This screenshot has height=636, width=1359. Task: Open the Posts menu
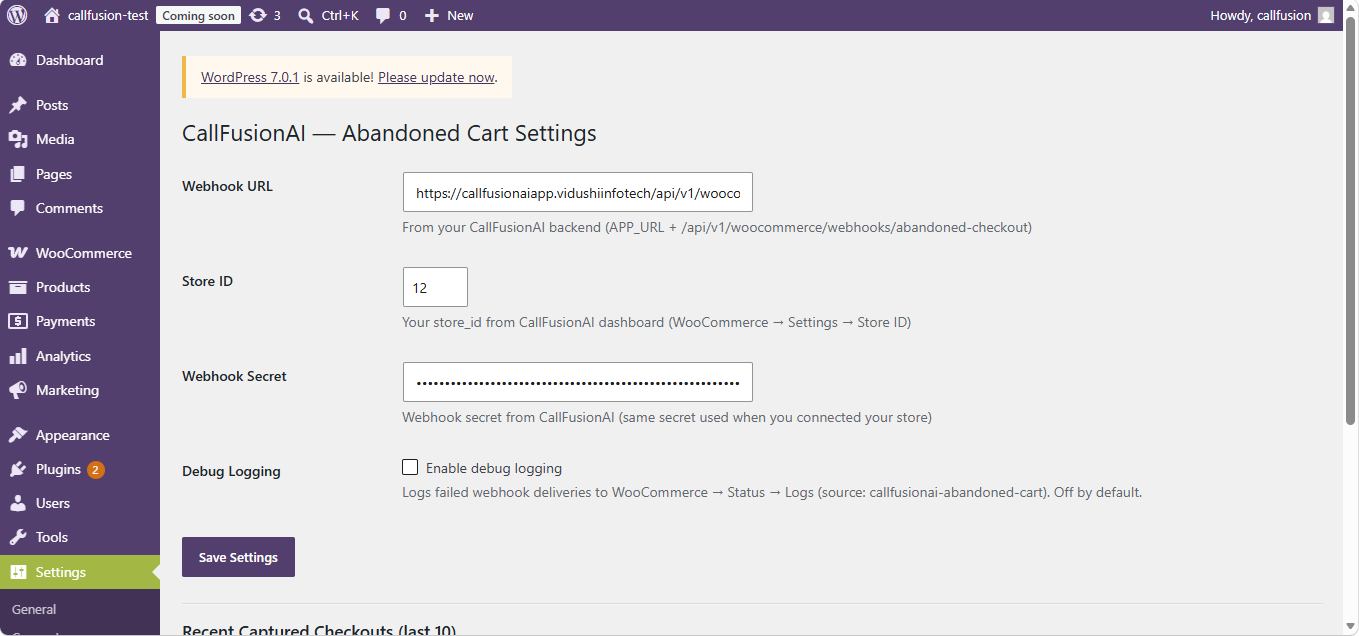[80, 105]
